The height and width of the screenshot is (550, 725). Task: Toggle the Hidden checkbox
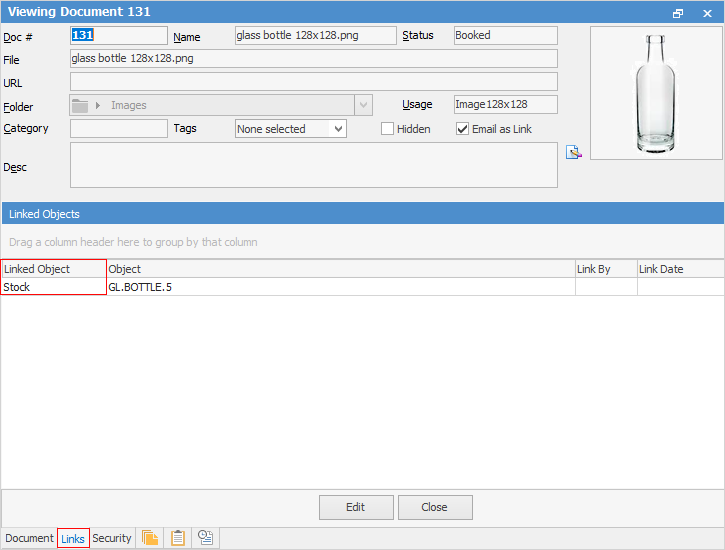pos(387,129)
